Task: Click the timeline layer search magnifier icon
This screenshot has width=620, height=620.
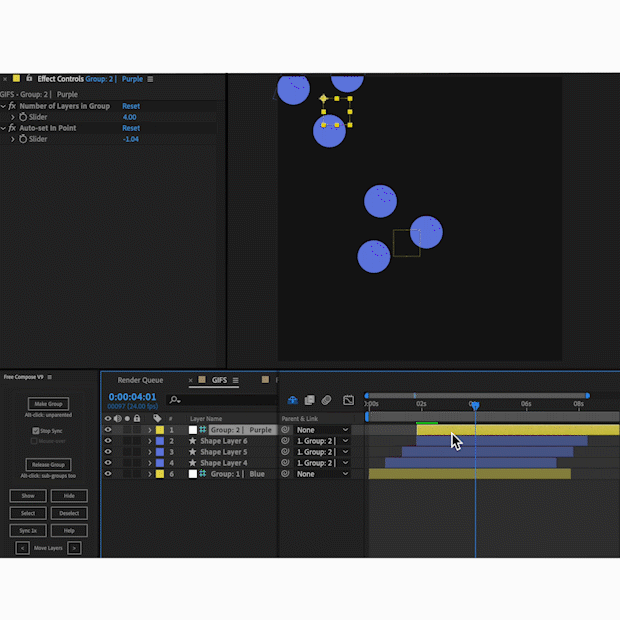Action: click(174, 400)
